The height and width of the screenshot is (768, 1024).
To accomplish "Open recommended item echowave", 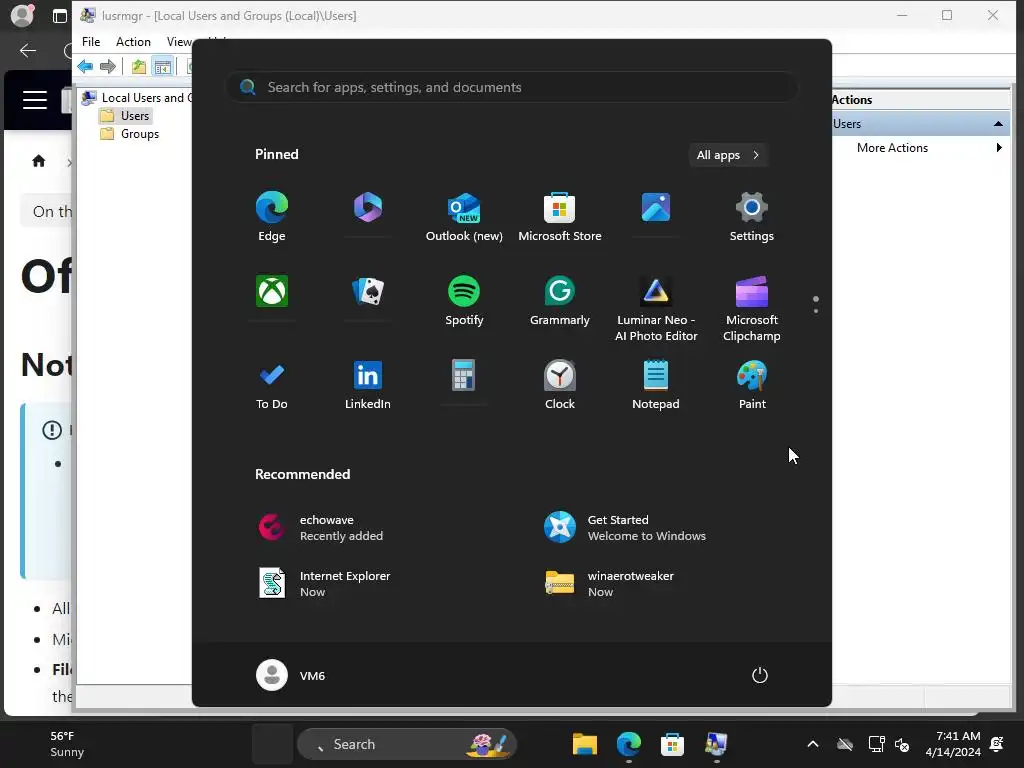I will click(x=321, y=528).
